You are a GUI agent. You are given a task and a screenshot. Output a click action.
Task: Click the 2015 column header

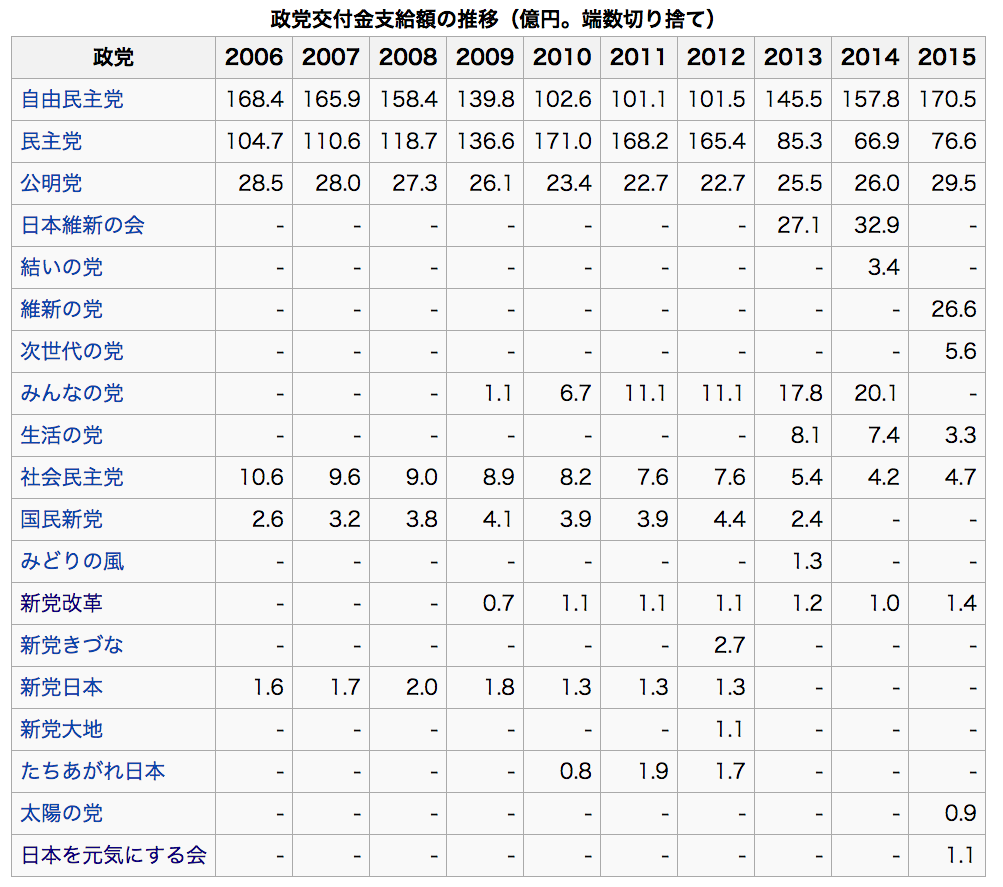(947, 58)
